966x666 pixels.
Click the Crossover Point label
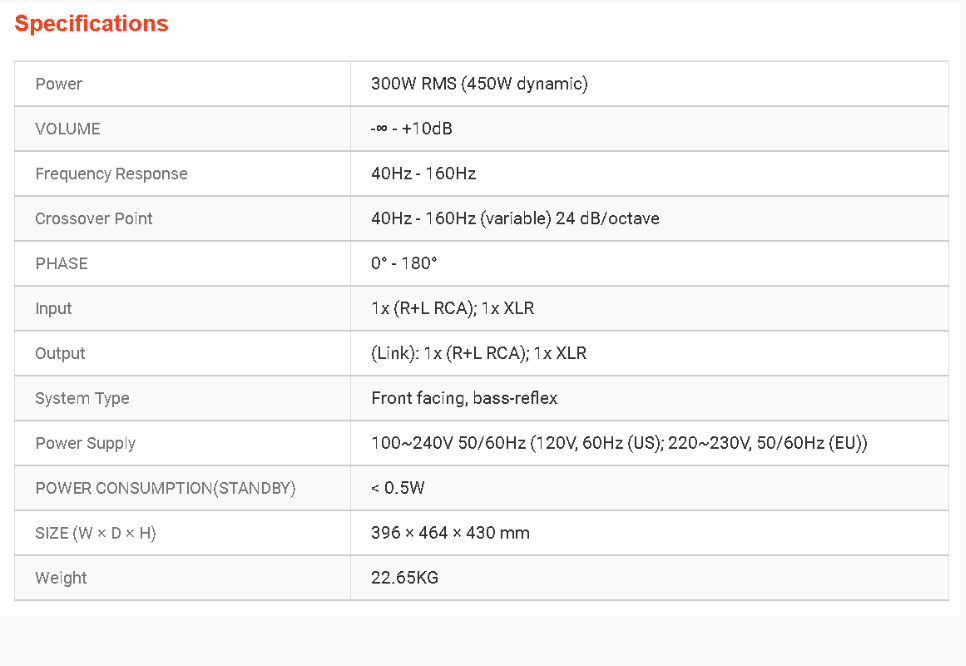point(94,219)
